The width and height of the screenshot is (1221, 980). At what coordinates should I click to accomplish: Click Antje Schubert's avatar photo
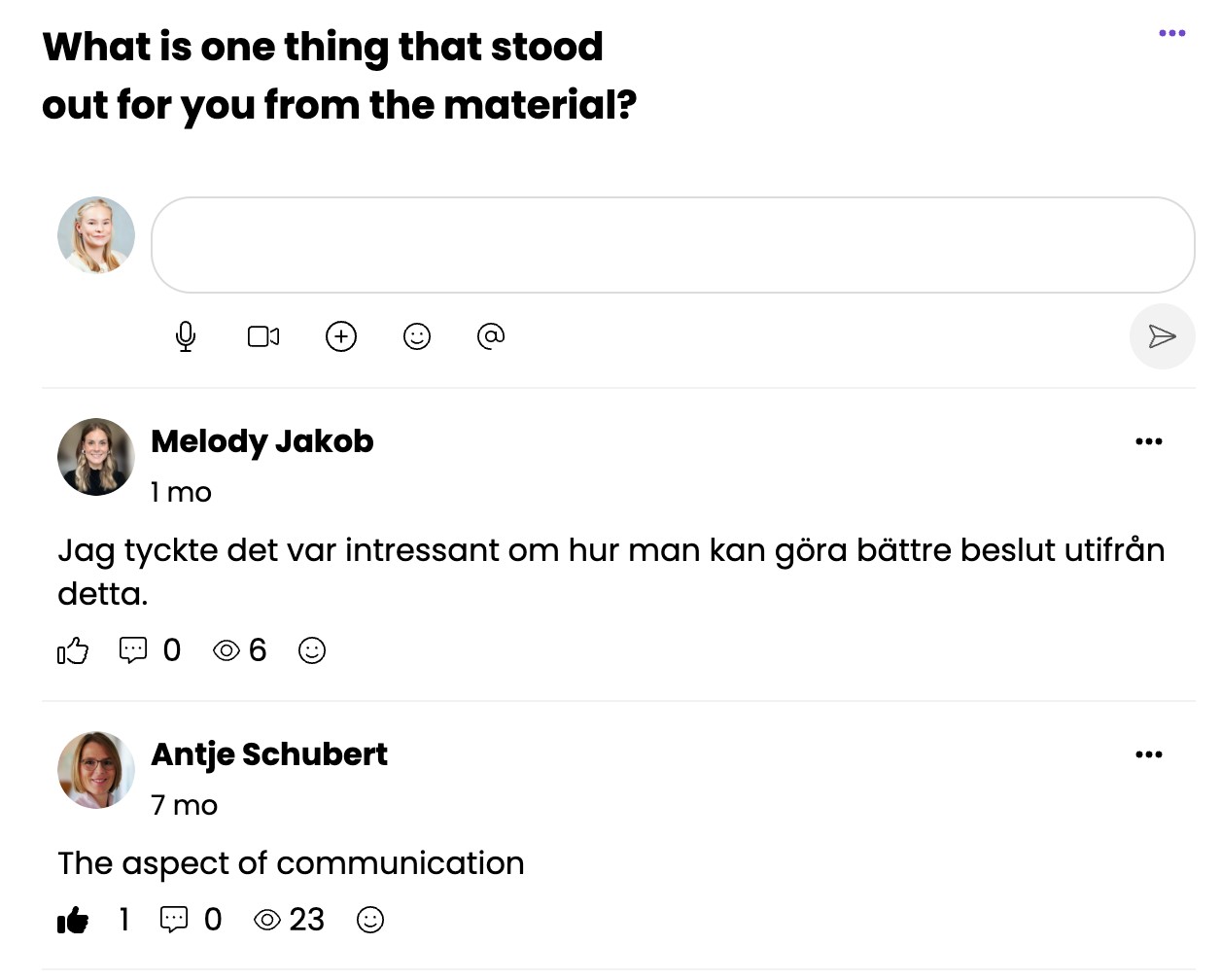(x=96, y=770)
